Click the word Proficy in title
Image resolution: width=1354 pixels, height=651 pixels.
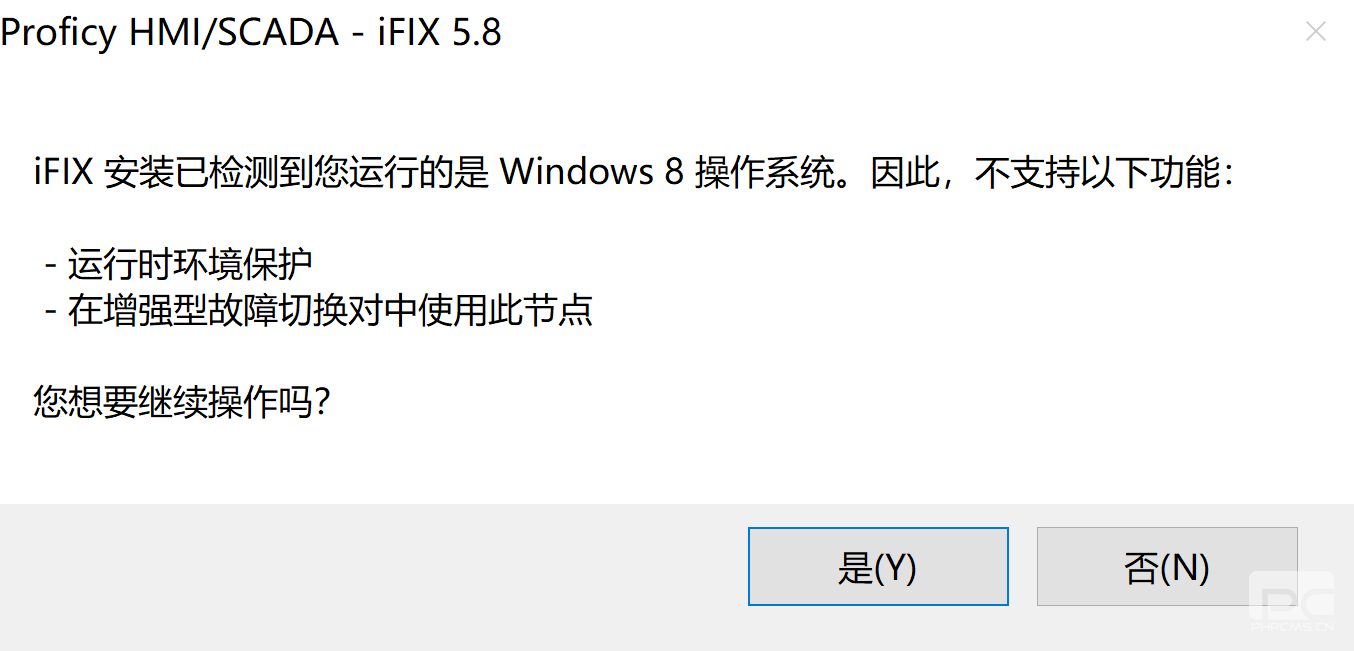pyautogui.click(x=59, y=33)
